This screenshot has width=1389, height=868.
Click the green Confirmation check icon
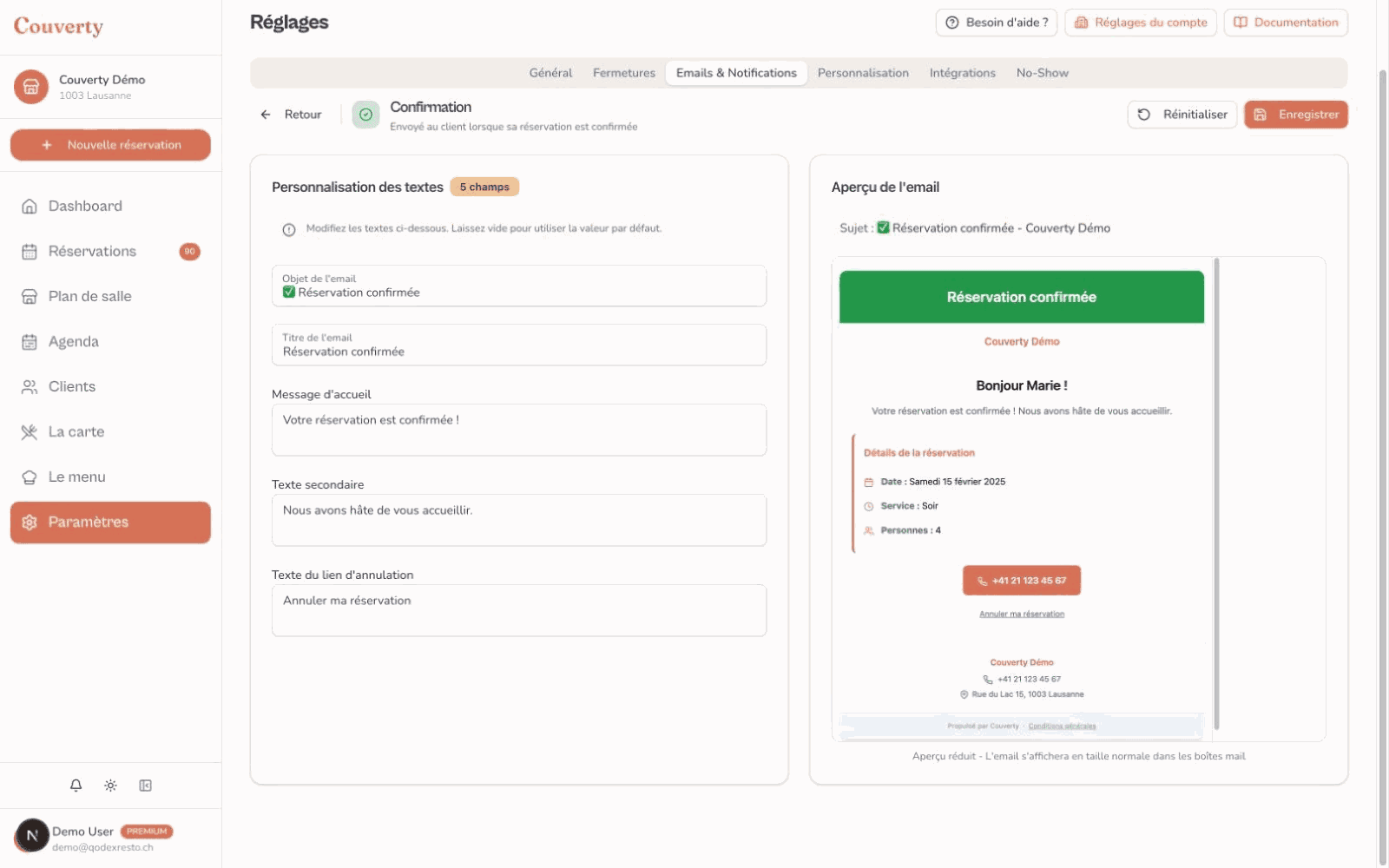tap(365, 115)
